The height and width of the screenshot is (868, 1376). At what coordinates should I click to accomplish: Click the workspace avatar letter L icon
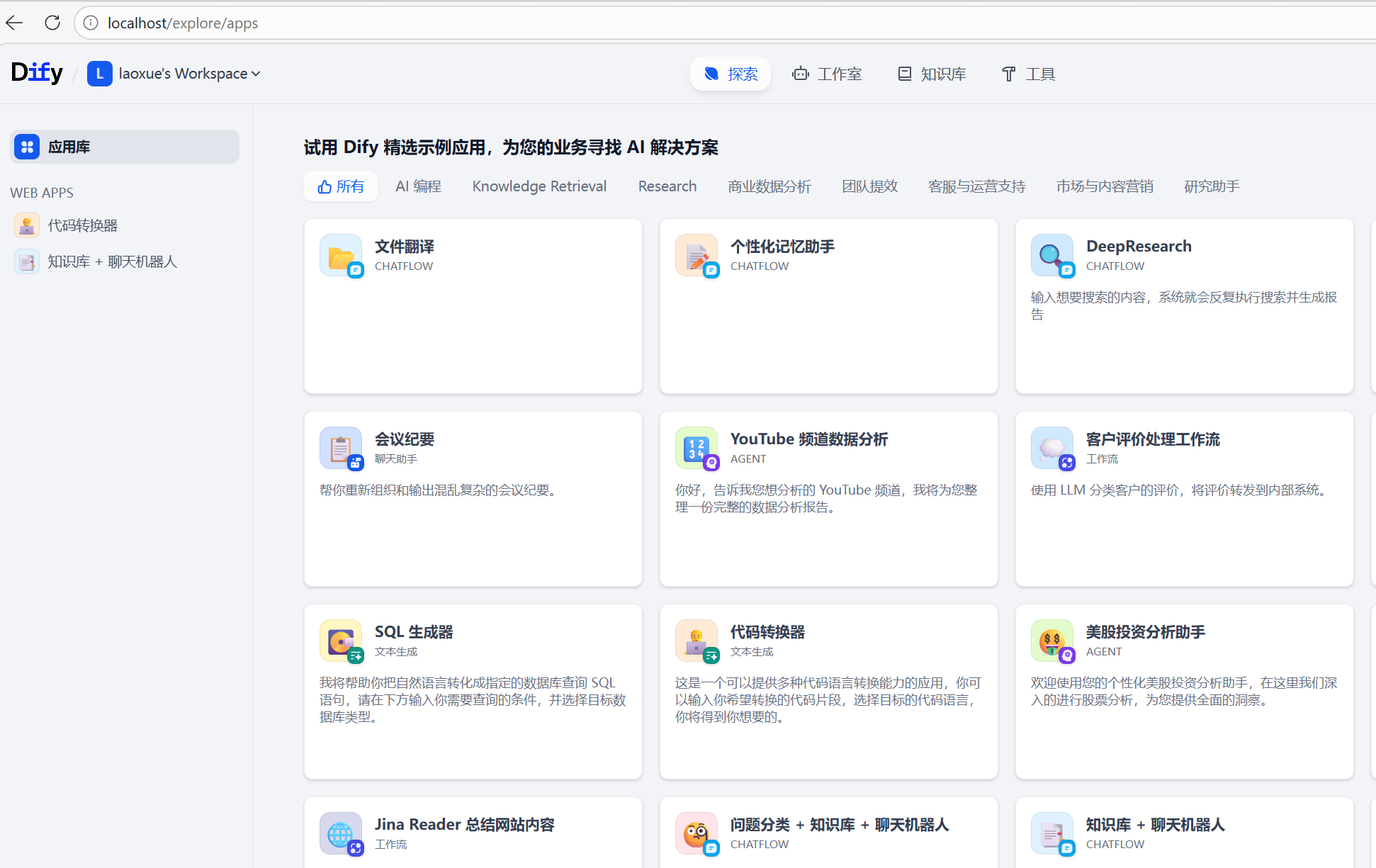coord(100,74)
